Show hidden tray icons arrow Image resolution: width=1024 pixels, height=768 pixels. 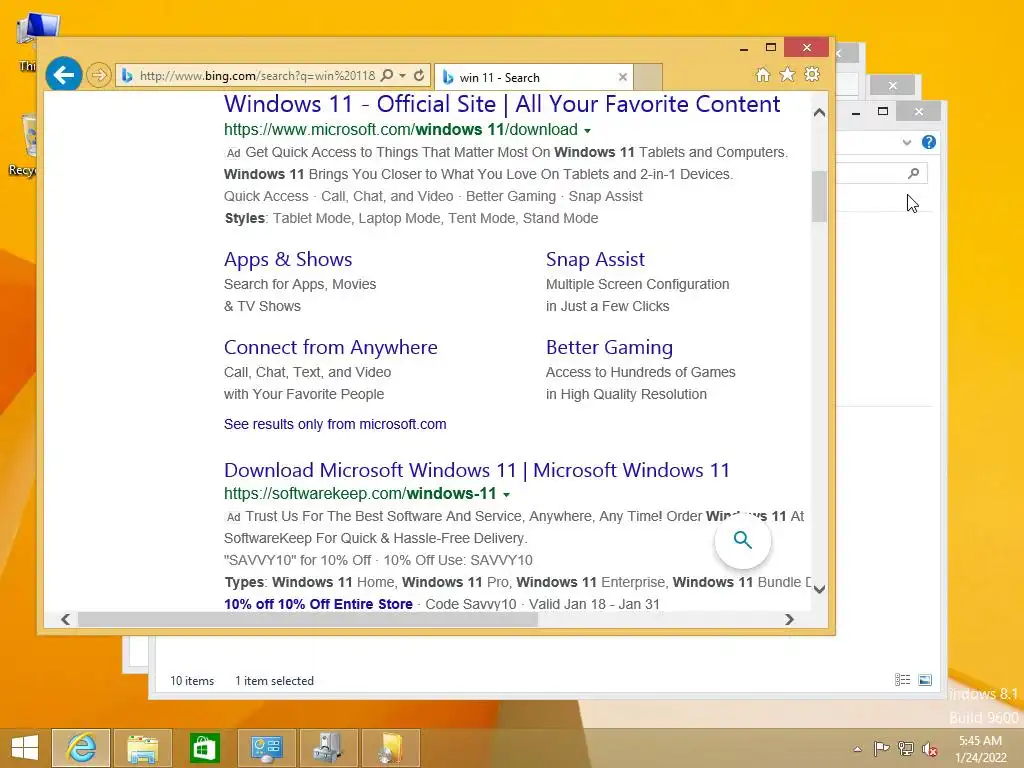857,749
